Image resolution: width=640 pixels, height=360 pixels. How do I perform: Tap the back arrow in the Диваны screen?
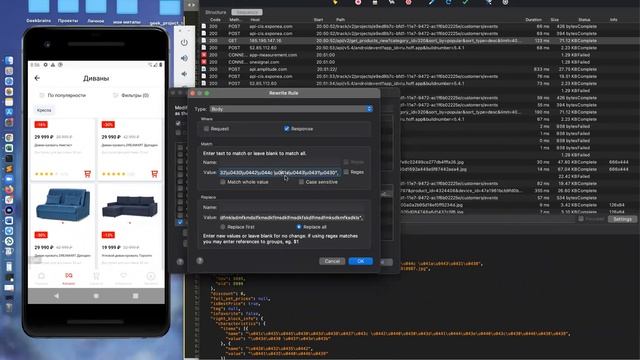37,78
